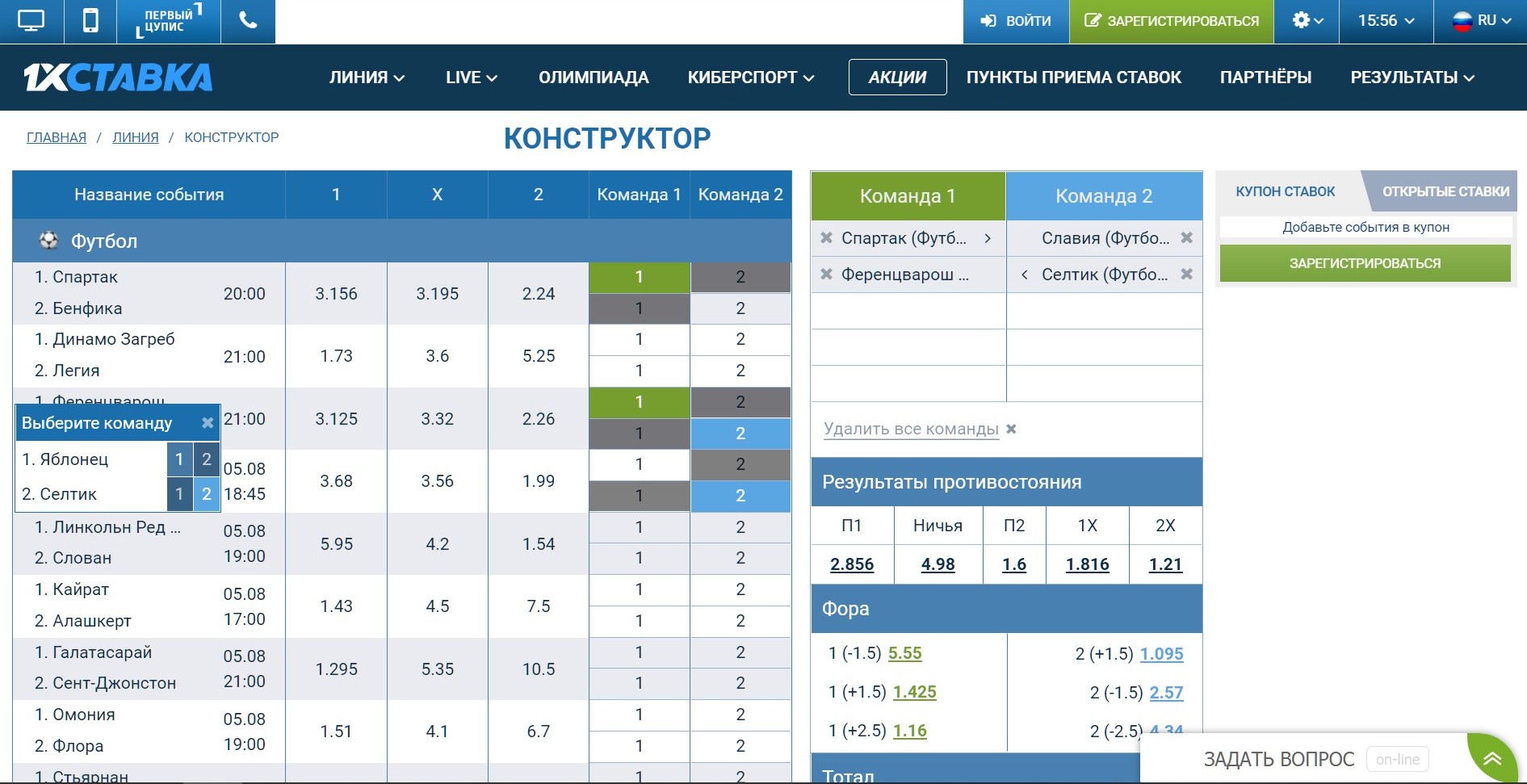Click Спартак–Бенфика win-1 odds 3.156
This screenshot has width=1527, height=784.
point(336,294)
